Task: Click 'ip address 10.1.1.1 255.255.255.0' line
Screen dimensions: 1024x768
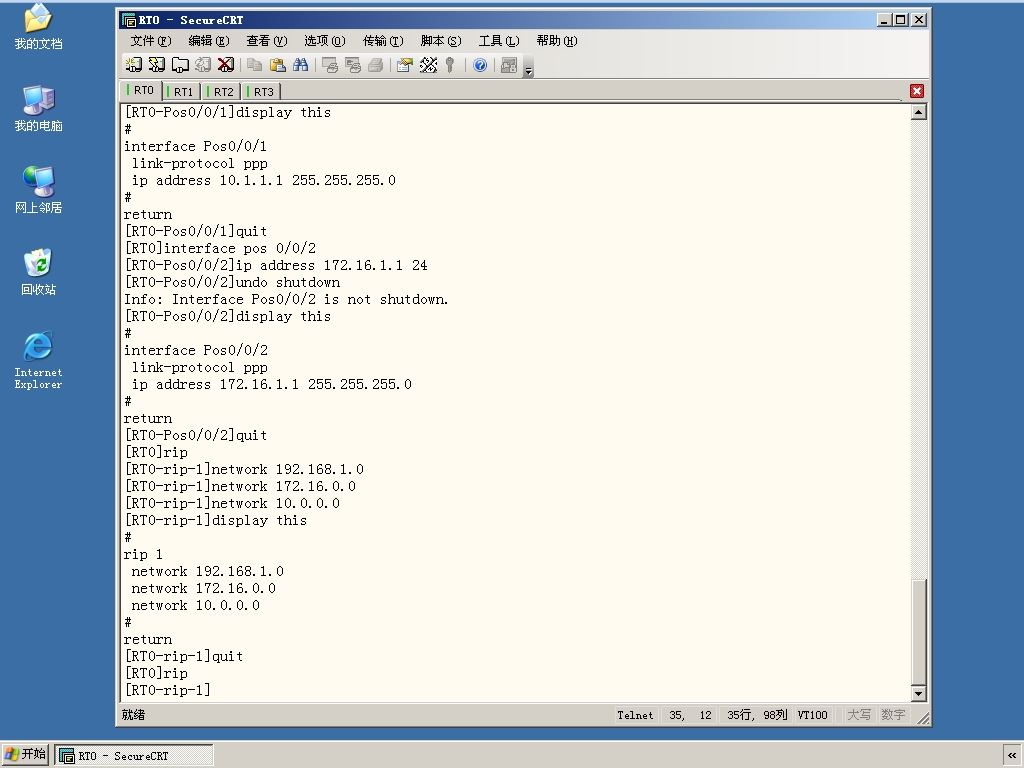Action: pos(263,180)
